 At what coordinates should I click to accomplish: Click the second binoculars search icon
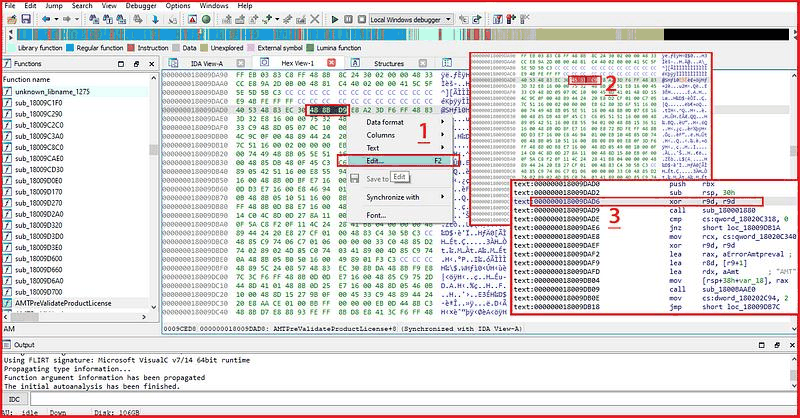point(108,19)
